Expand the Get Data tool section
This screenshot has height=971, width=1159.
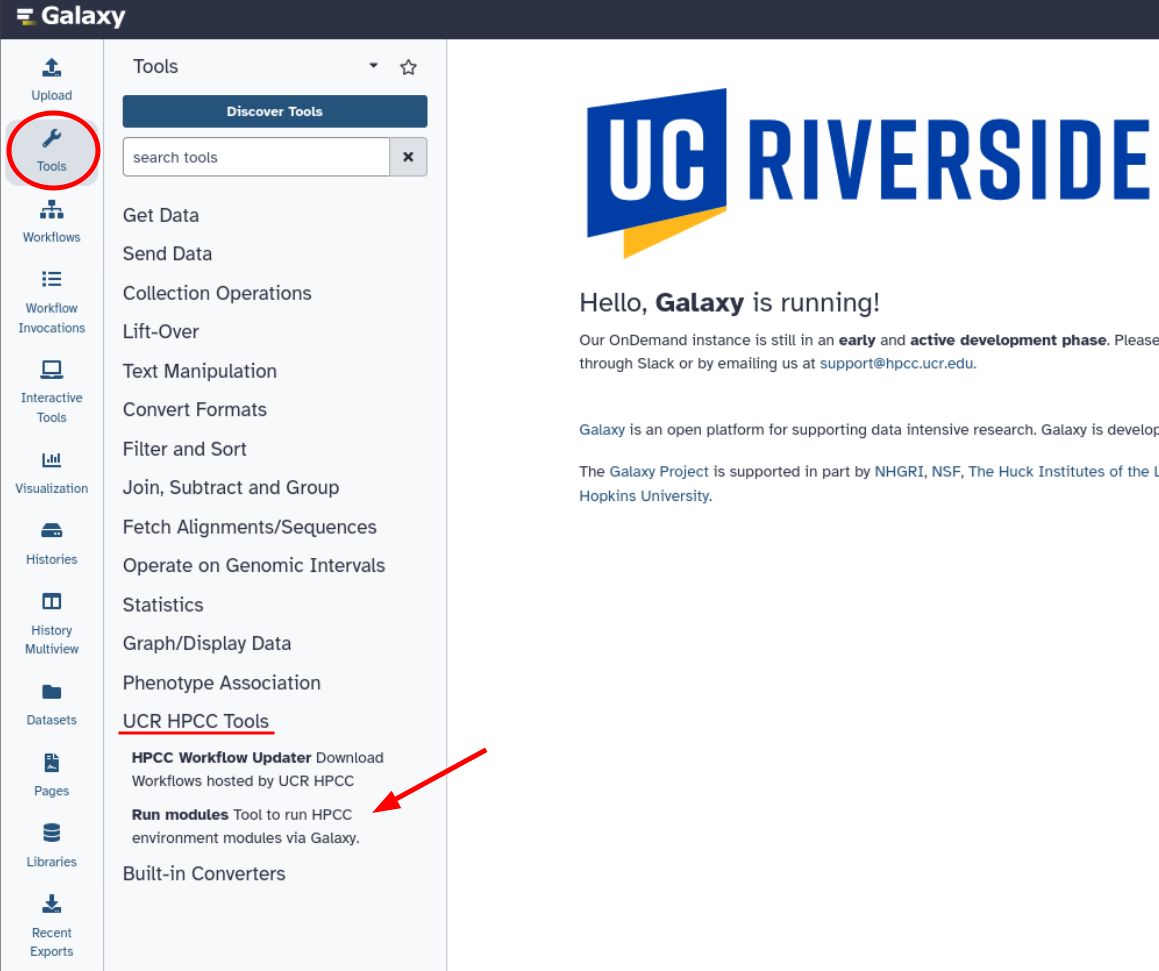coord(161,215)
